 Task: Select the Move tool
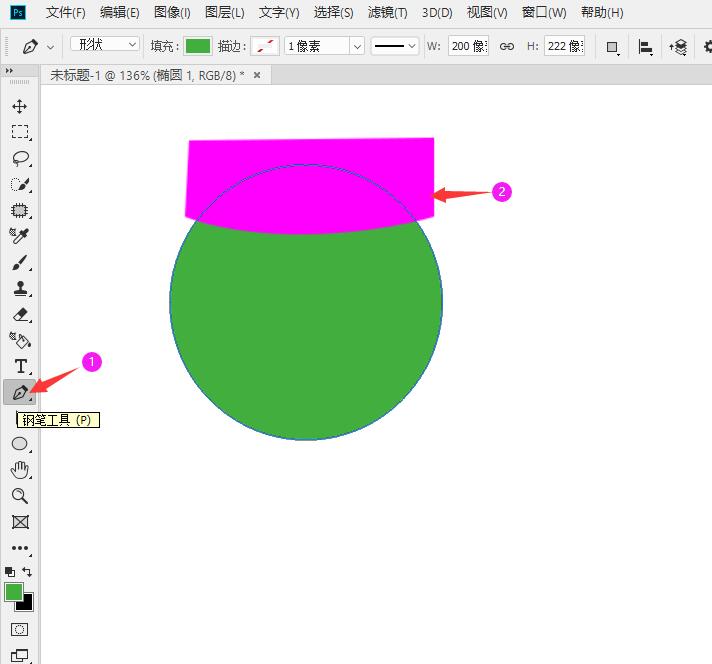click(19, 106)
